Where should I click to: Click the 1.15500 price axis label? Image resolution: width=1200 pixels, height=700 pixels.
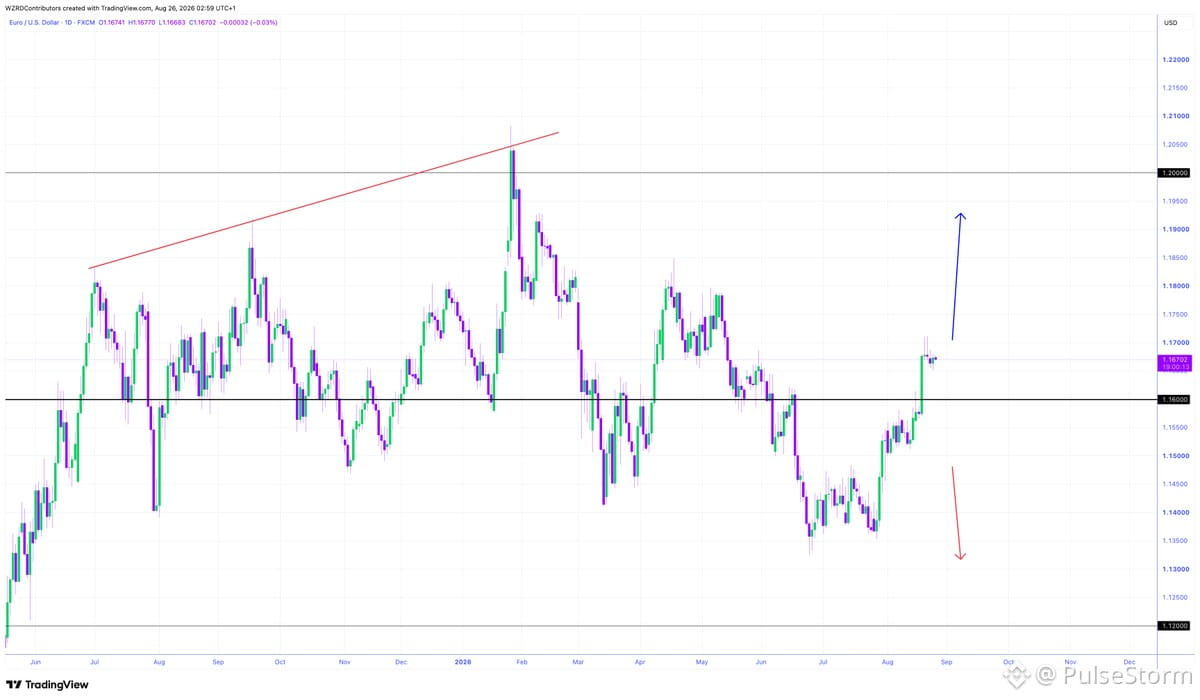[1174, 428]
